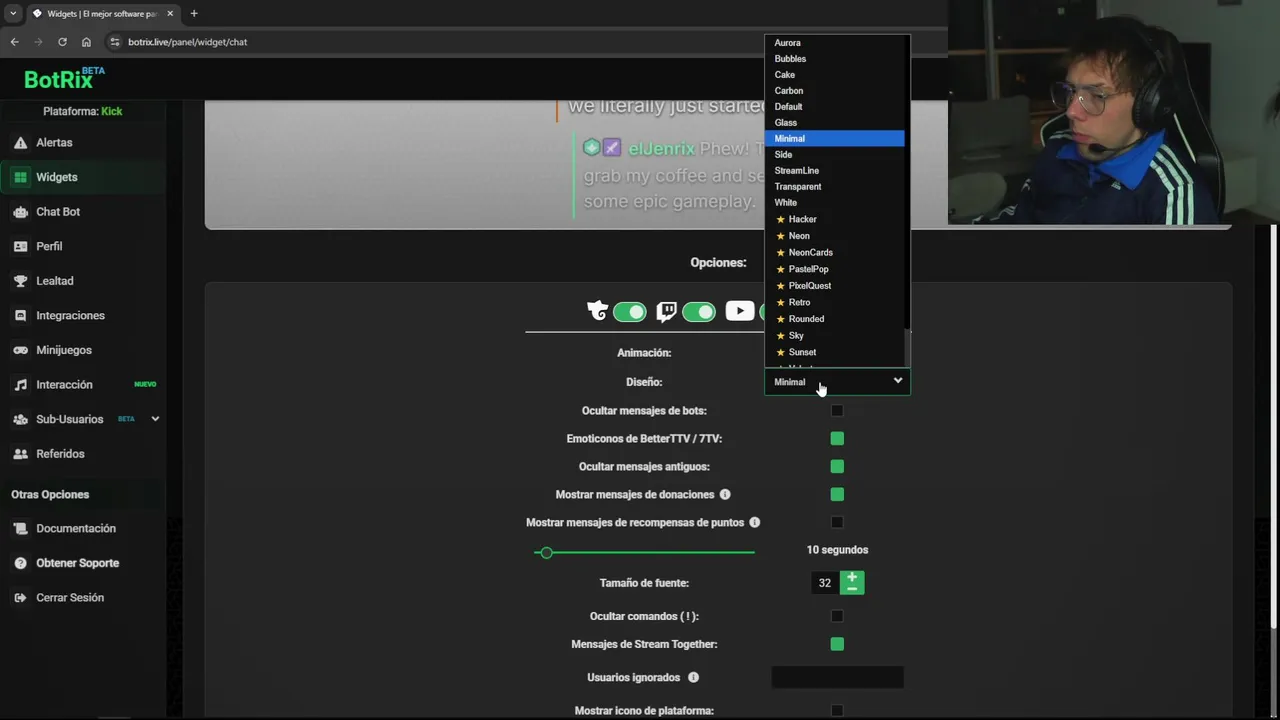
Task: Select Aurora design option
Action: 835,43
